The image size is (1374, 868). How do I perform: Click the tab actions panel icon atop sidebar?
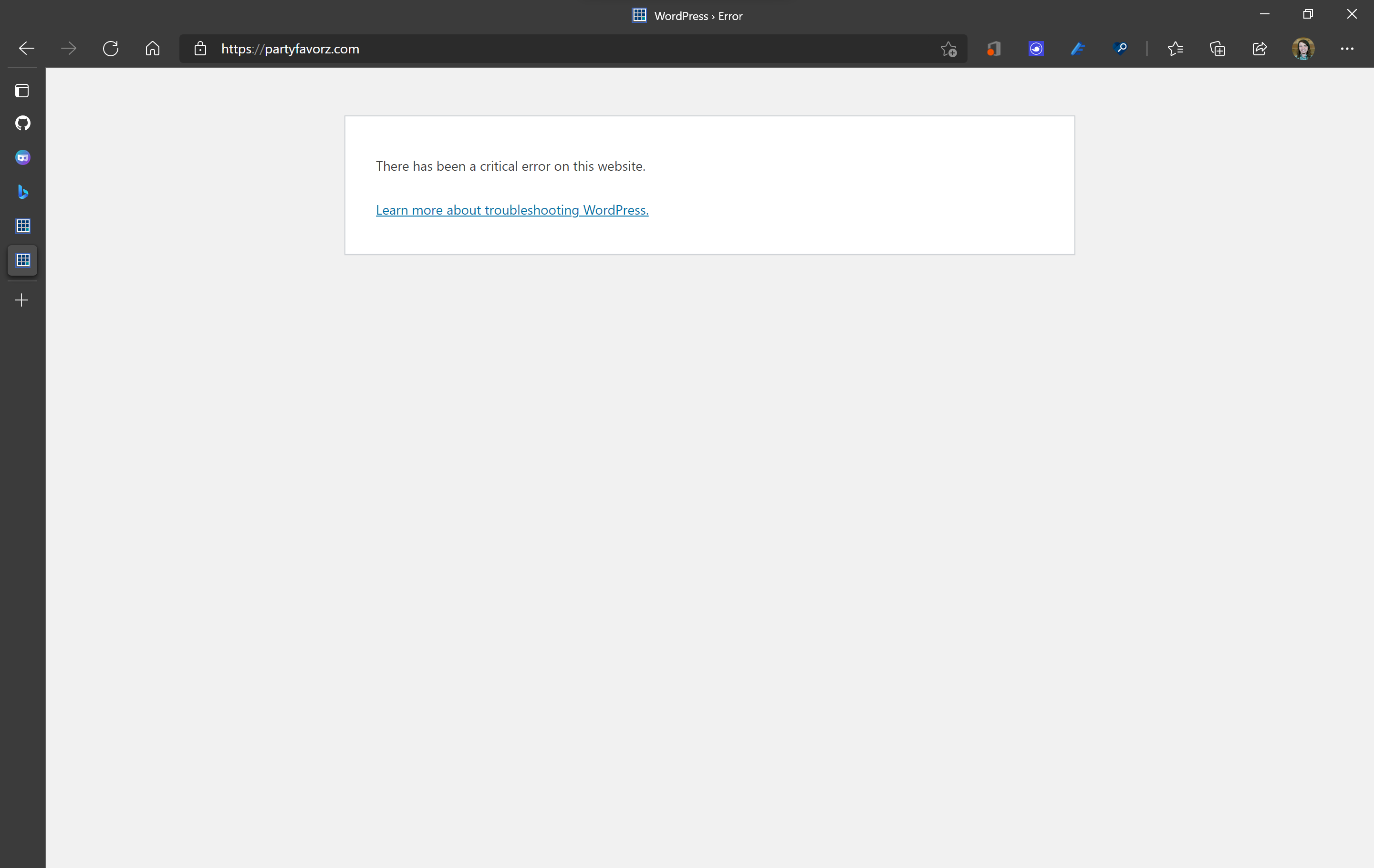[x=21, y=90]
